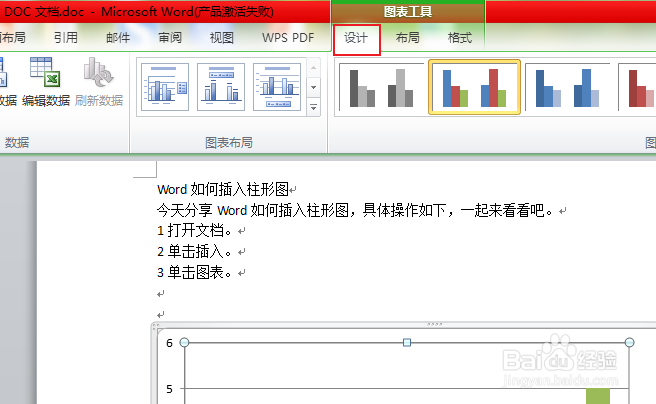Choose the blue-red-green colorful chart style
656x404 pixels.
[x=474, y=87]
